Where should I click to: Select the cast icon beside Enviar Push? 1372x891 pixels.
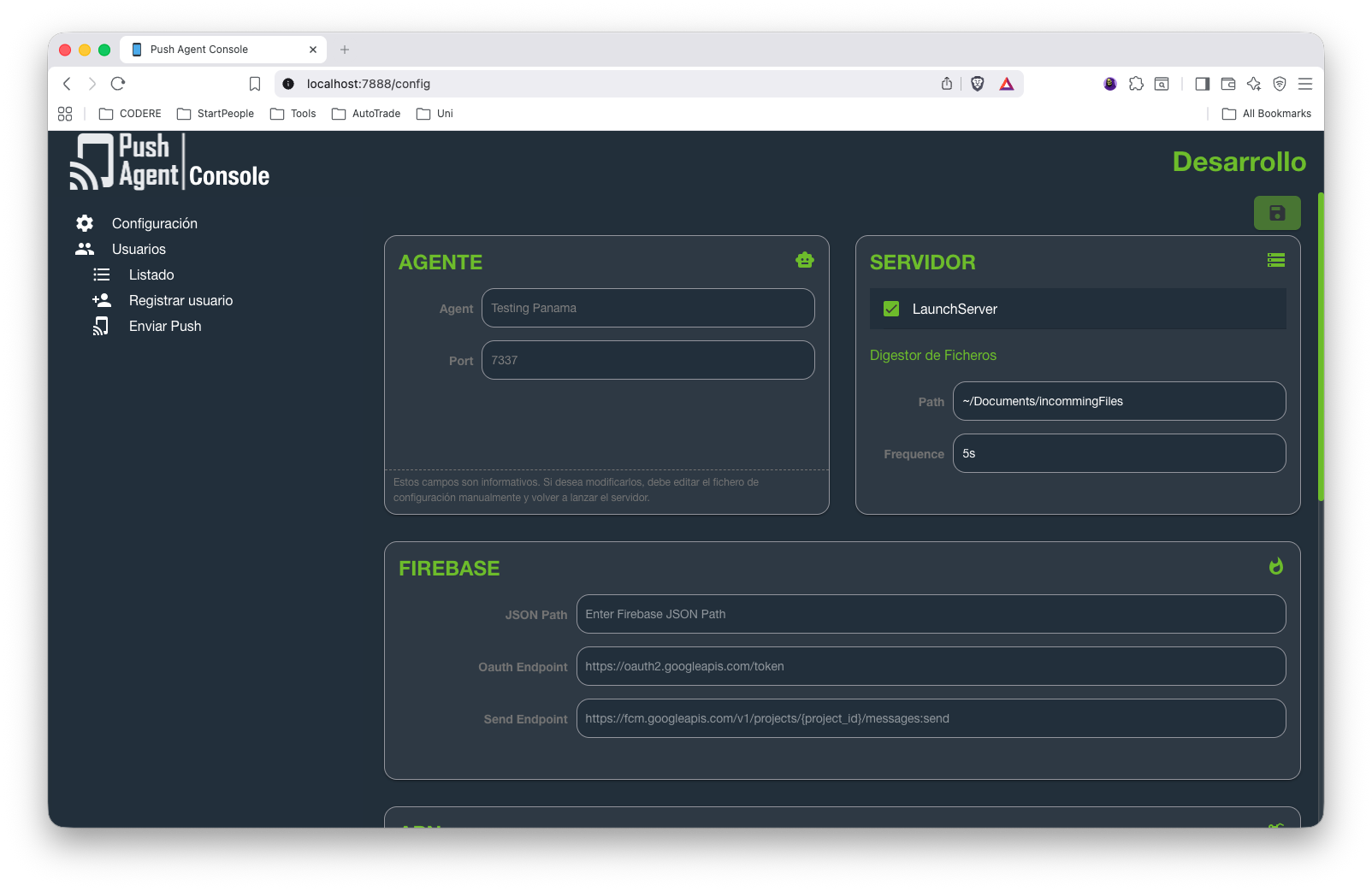[x=101, y=326]
